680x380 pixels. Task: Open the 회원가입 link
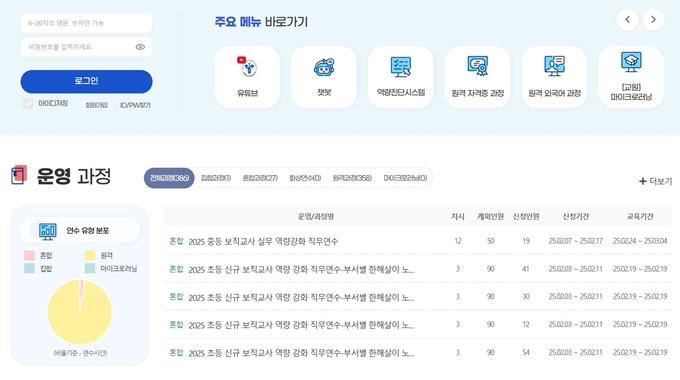96,105
